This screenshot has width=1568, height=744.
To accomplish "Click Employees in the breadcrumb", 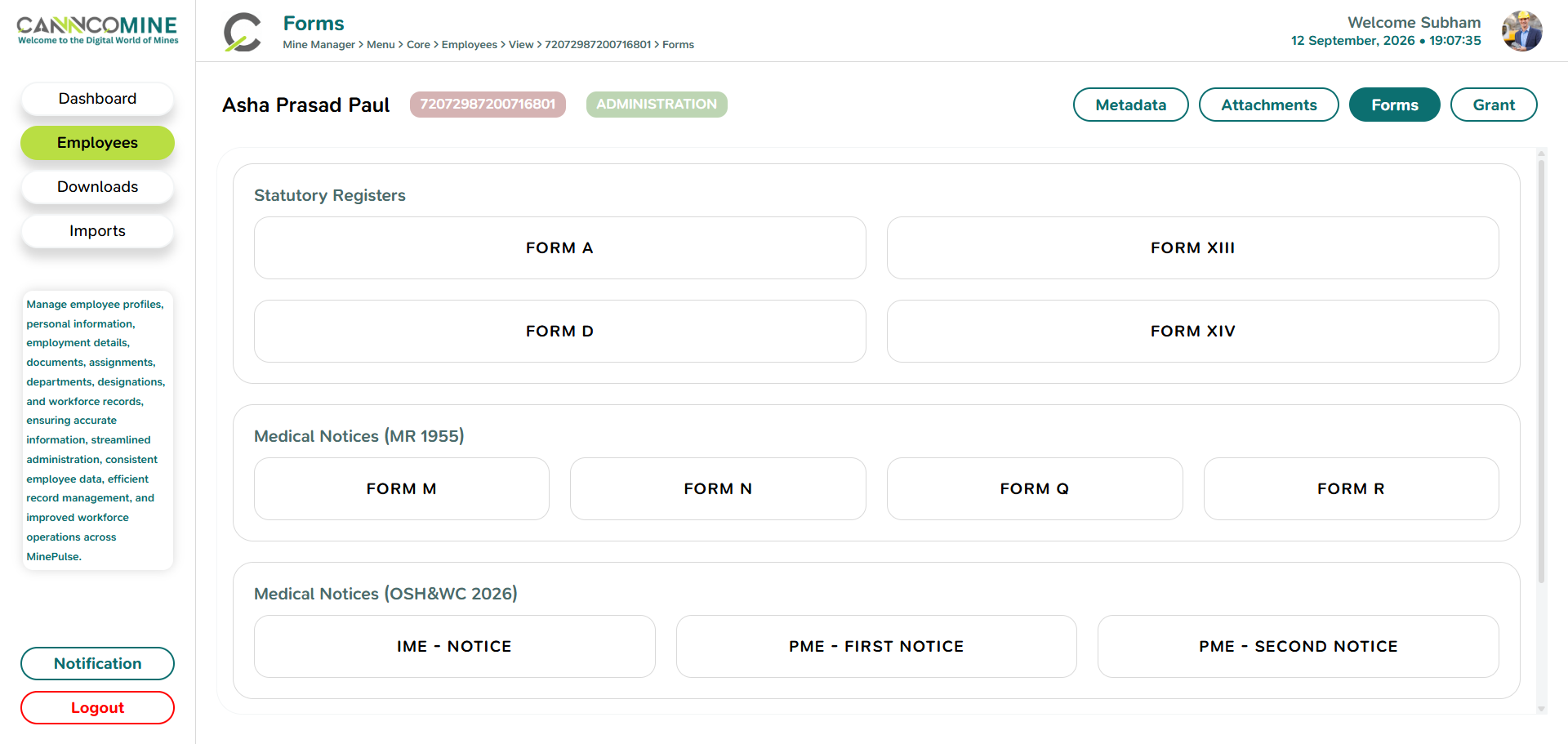I will pyautogui.click(x=469, y=45).
